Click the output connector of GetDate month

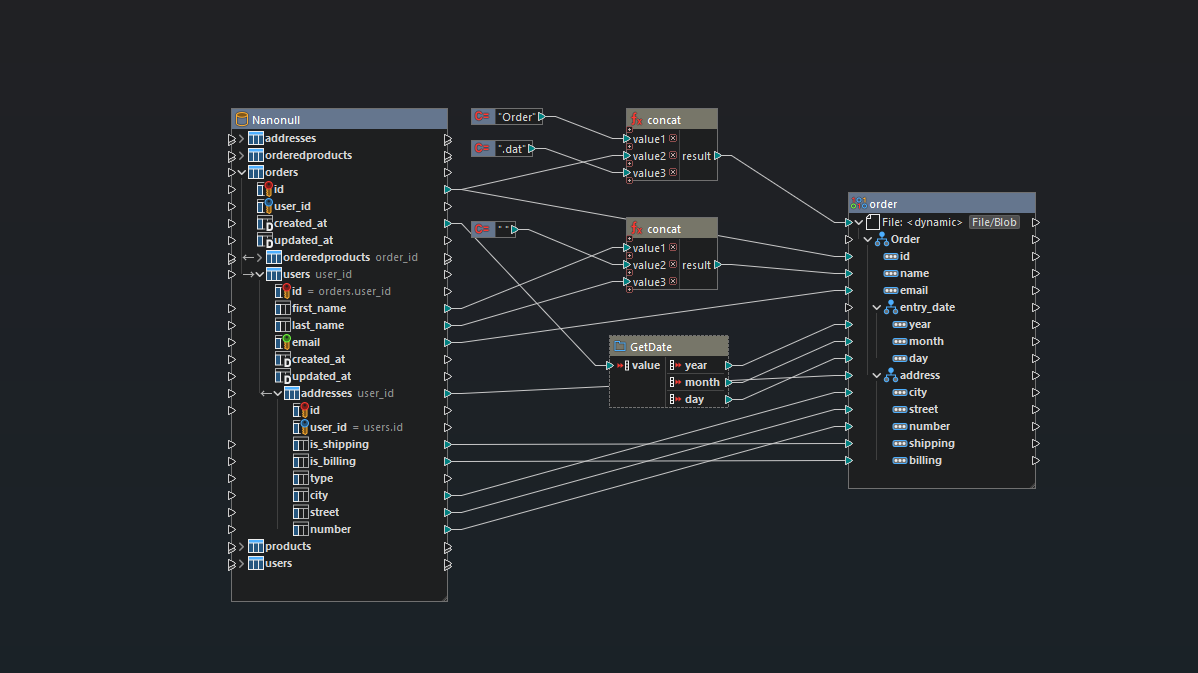[728, 382]
